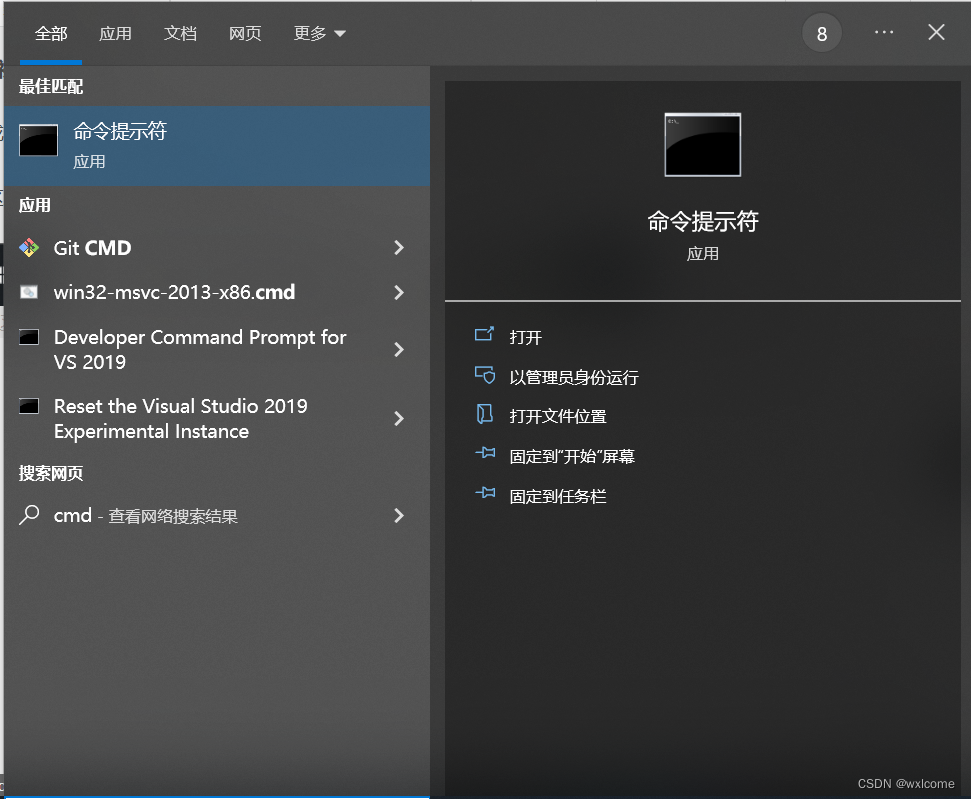Click the 打开 open icon

pos(484,334)
